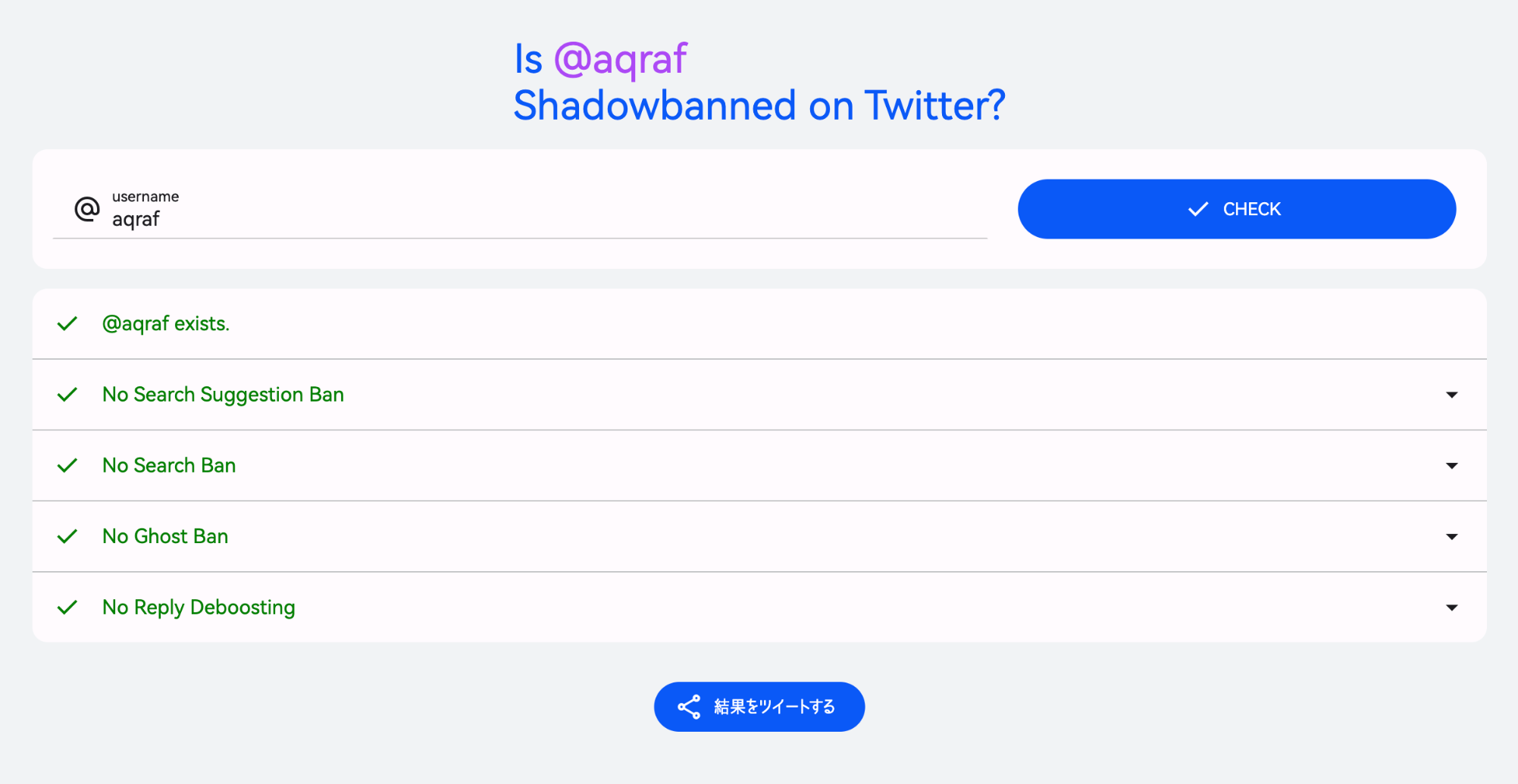Click the 'Shadowbanned on Twitter?' heading
Viewport: 1518px width, 784px height.
pos(759,105)
